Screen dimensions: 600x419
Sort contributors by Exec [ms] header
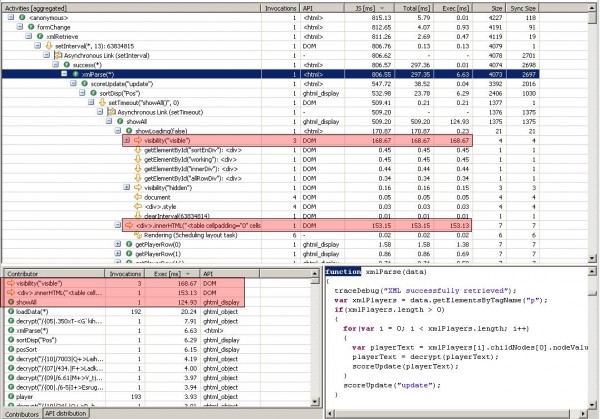click(172, 274)
